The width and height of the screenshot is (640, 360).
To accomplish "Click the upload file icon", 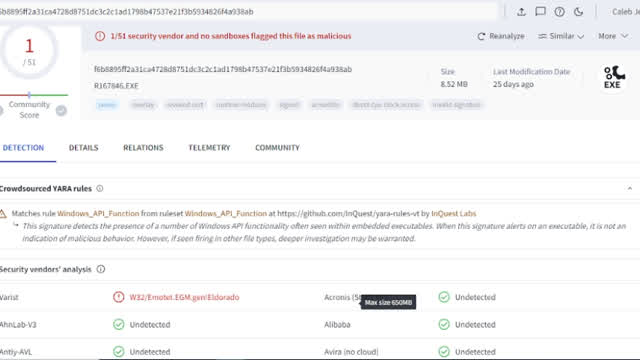I will pyautogui.click(x=521, y=12).
